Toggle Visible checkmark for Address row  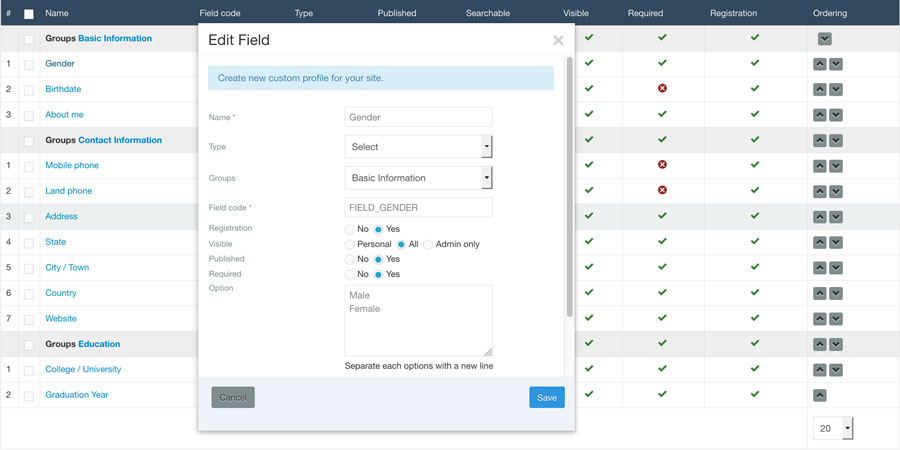tap(589, 215)
